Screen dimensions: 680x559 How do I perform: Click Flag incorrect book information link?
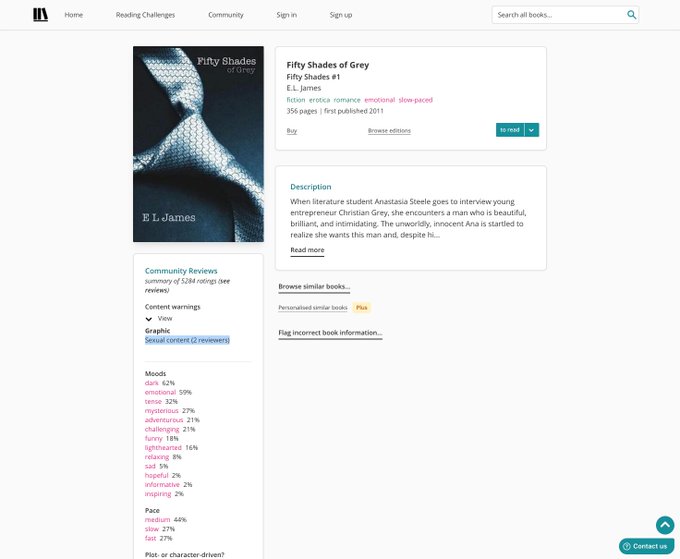(x=330, y=333)
